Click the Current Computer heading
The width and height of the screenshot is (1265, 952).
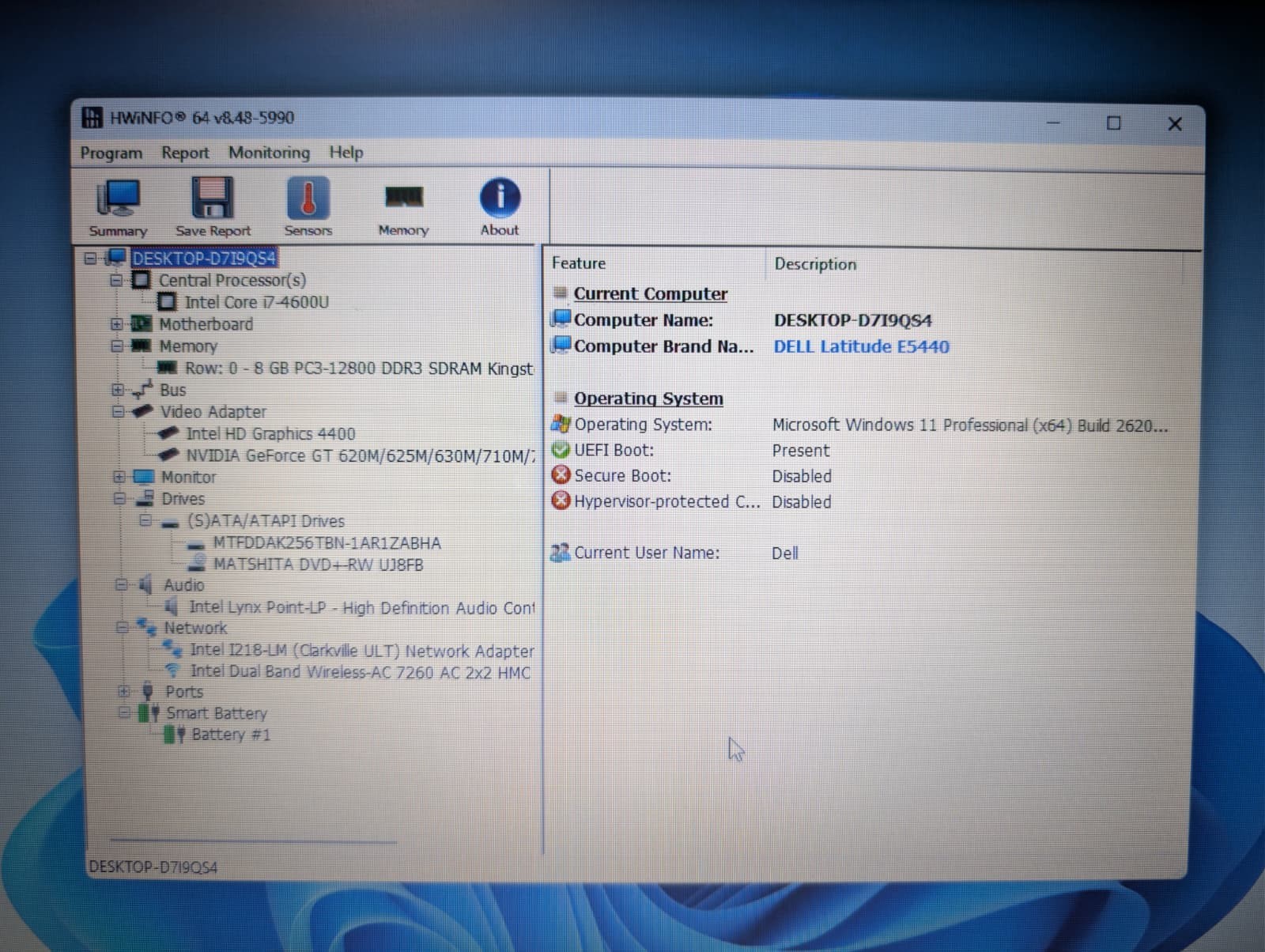point(650,293)
